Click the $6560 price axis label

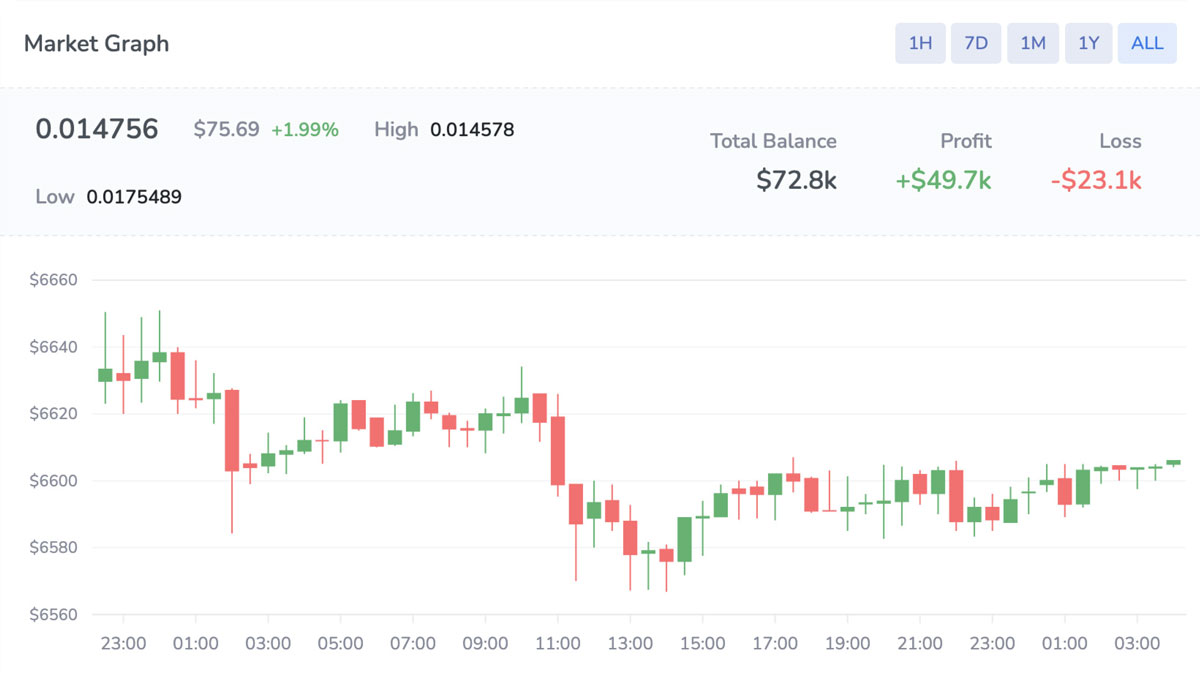click(53, 614)
